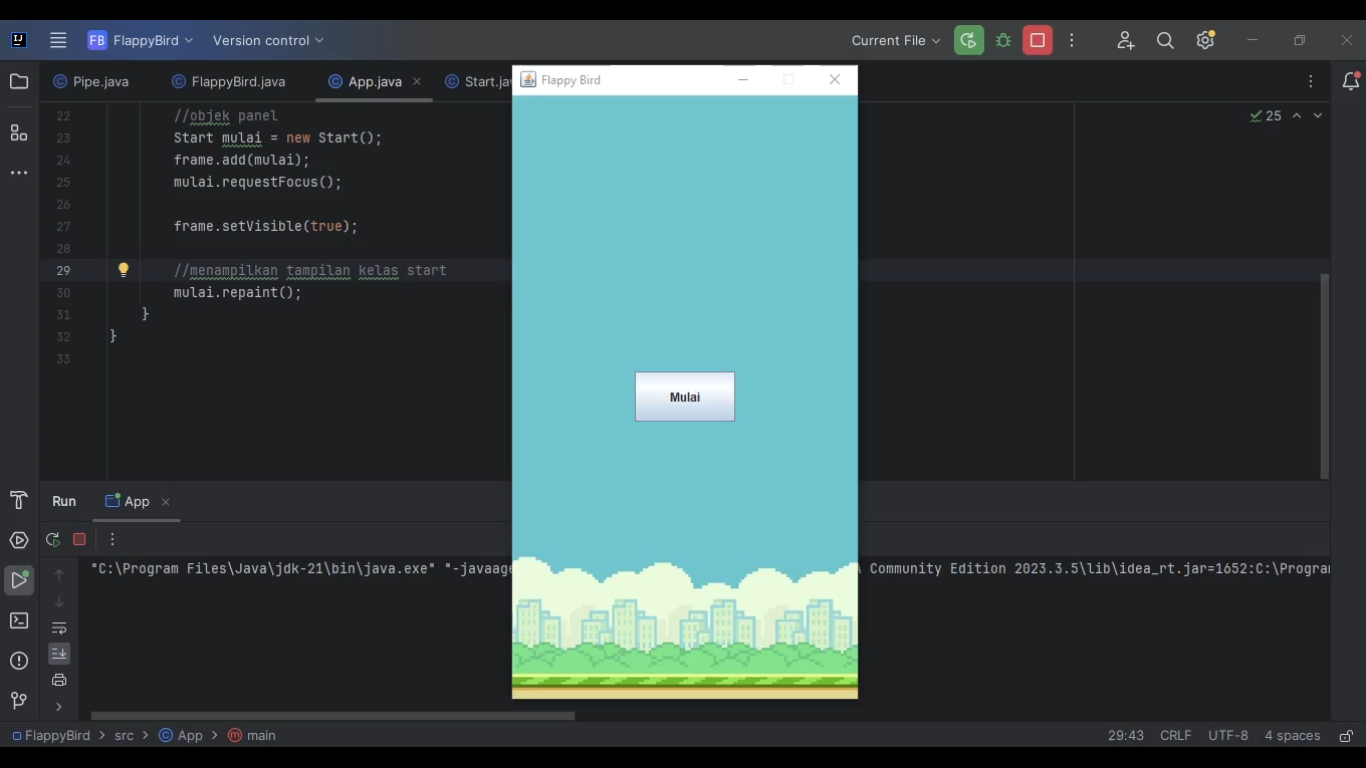Minimize the Flappy Bird game window
This screenshot has width=1366, height=768.
point(743,80)
